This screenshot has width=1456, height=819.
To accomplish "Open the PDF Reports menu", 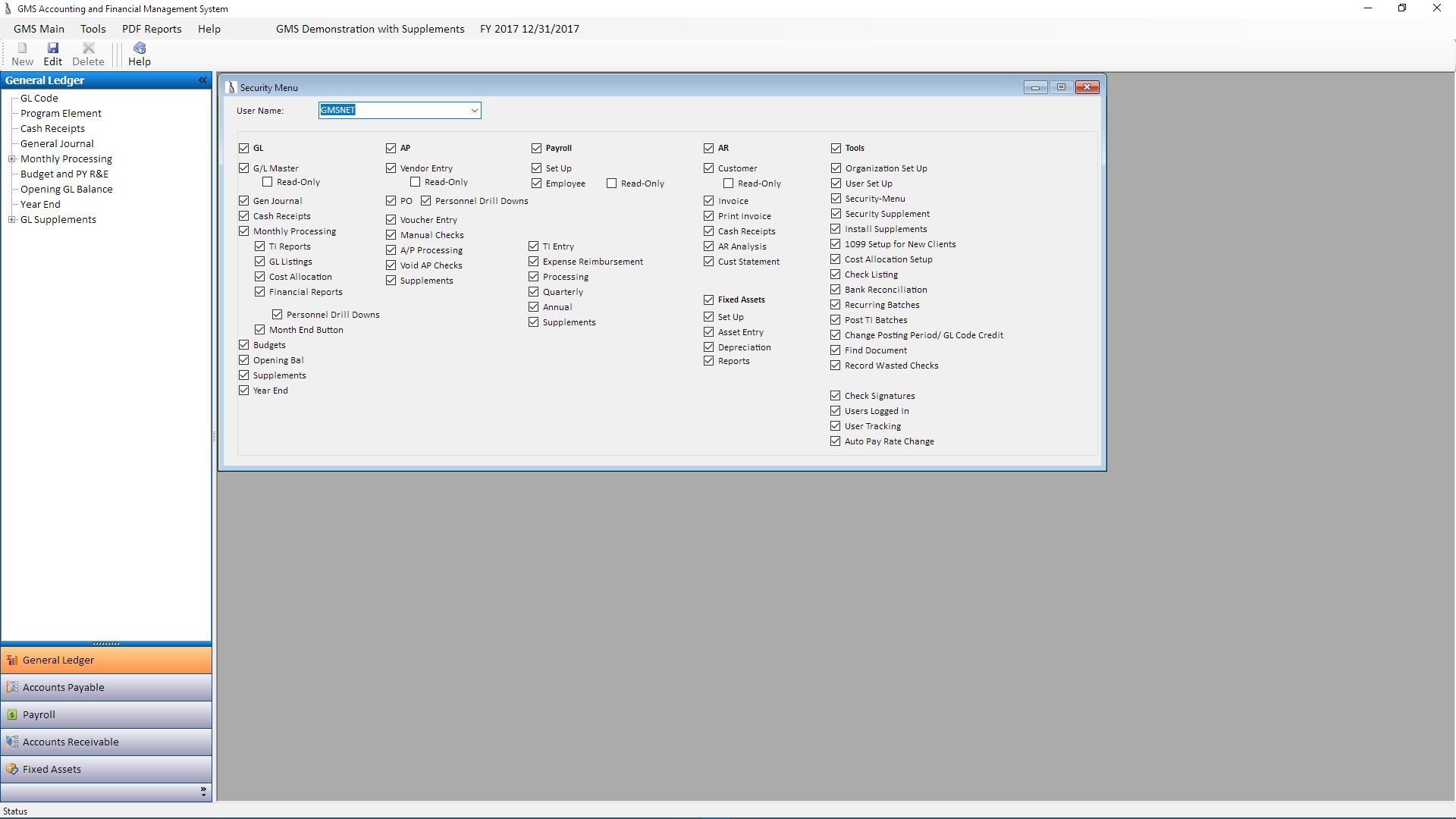I will click(152, 29).
